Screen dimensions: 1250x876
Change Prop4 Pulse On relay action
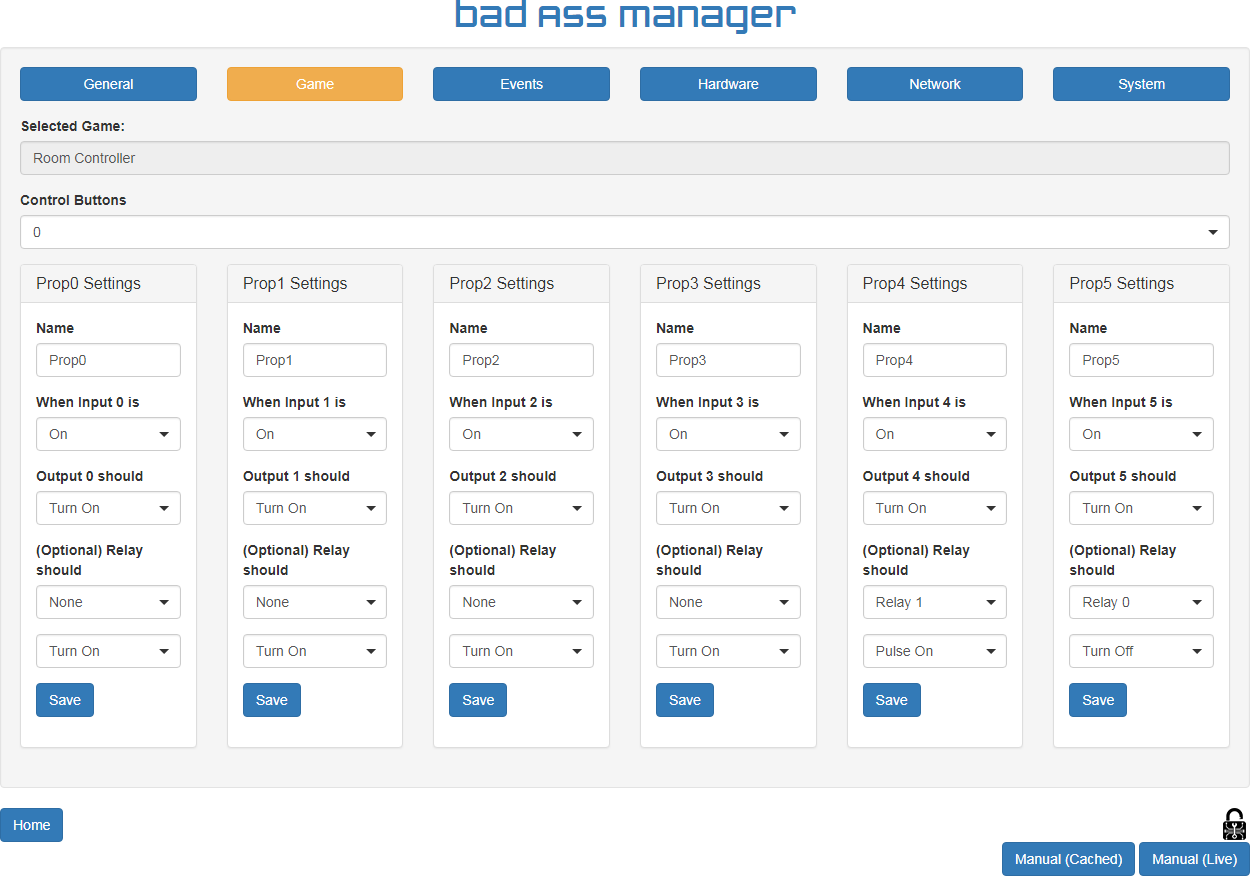click(x=934, y=651)
